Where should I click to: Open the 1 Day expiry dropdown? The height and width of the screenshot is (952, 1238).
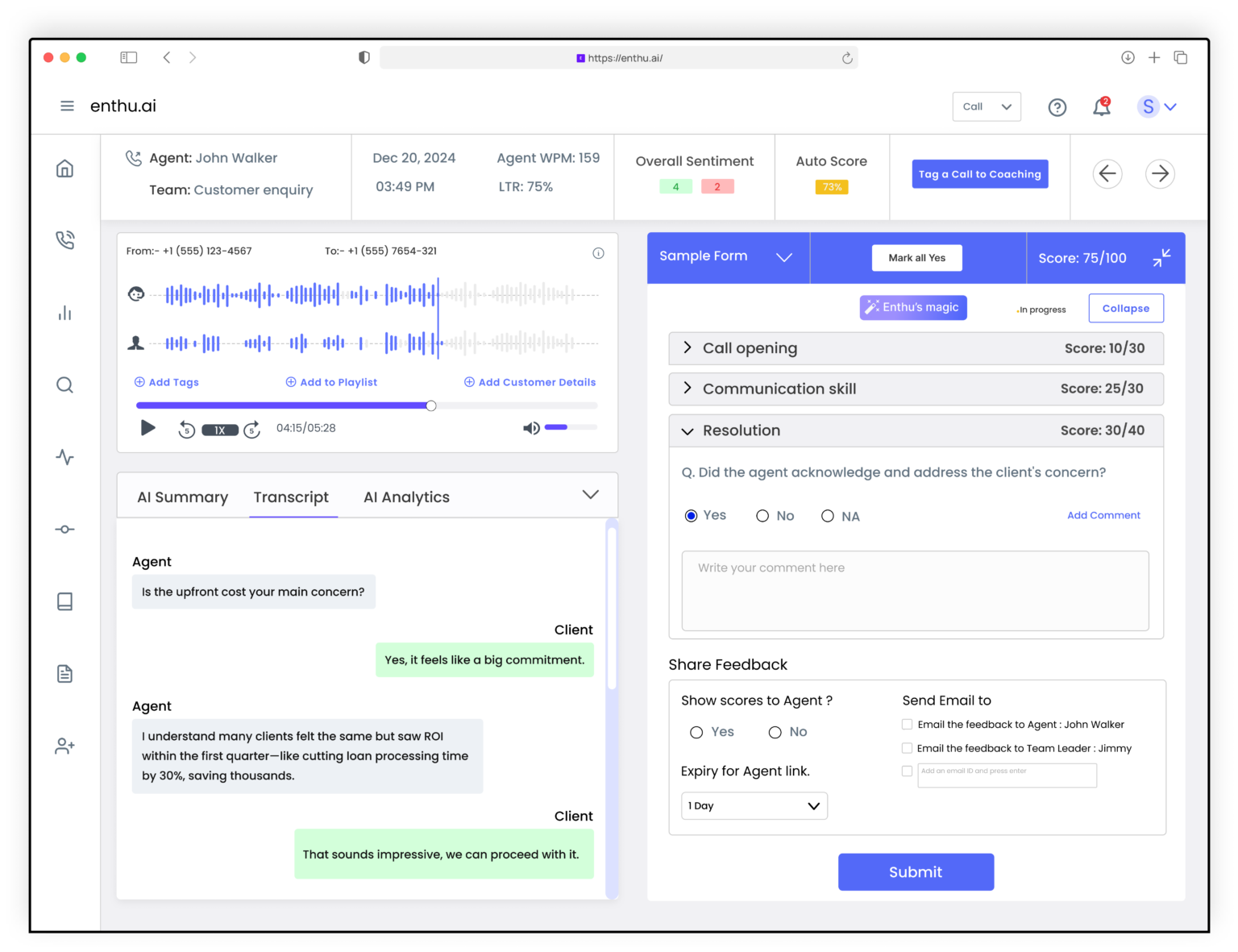754,806
